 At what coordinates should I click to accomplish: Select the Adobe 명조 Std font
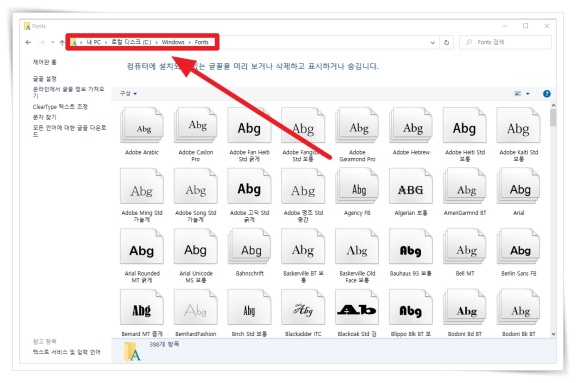coord(303,186)
